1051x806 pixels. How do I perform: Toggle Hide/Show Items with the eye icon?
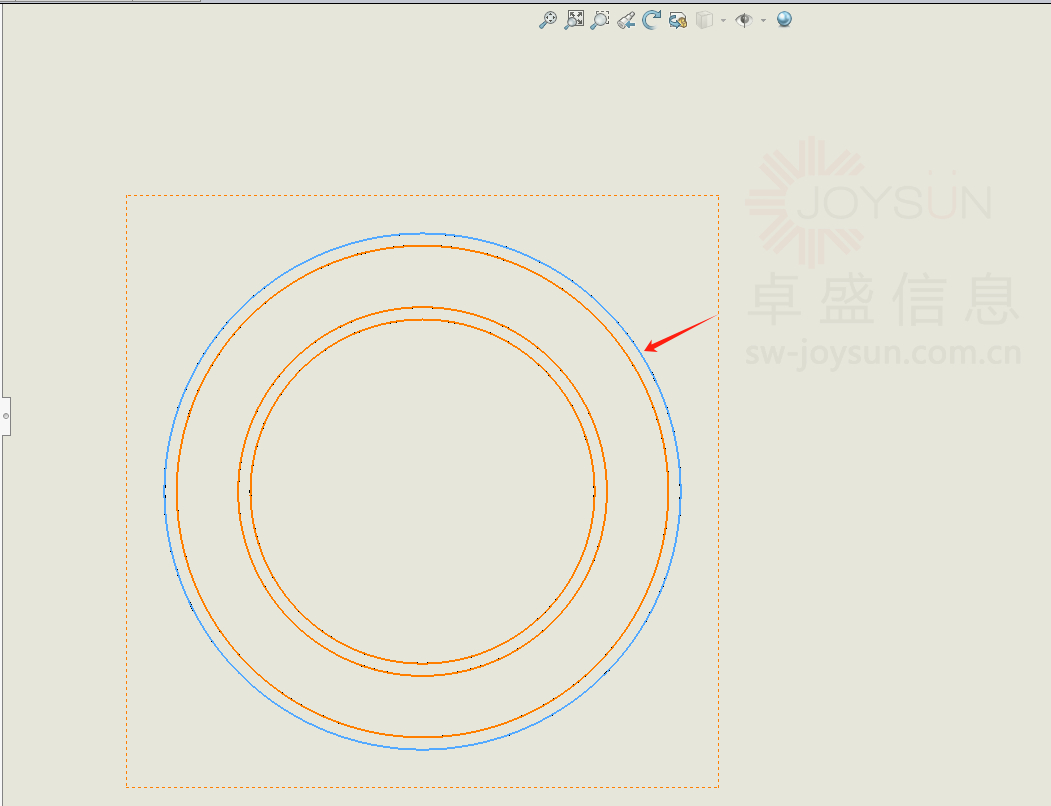743,20
